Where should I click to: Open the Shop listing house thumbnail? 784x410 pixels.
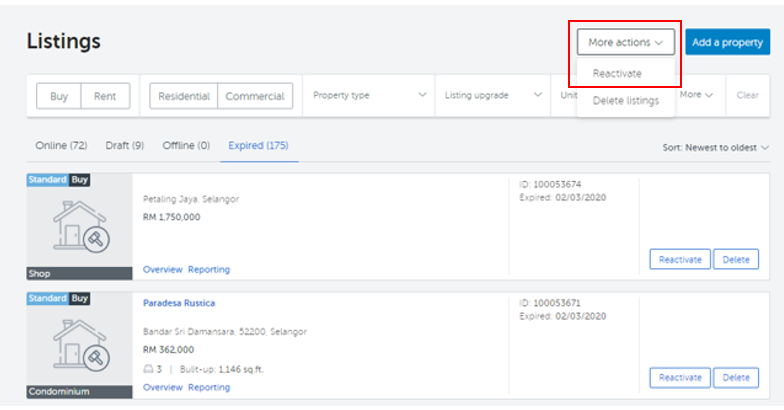[x=80, y=226]
